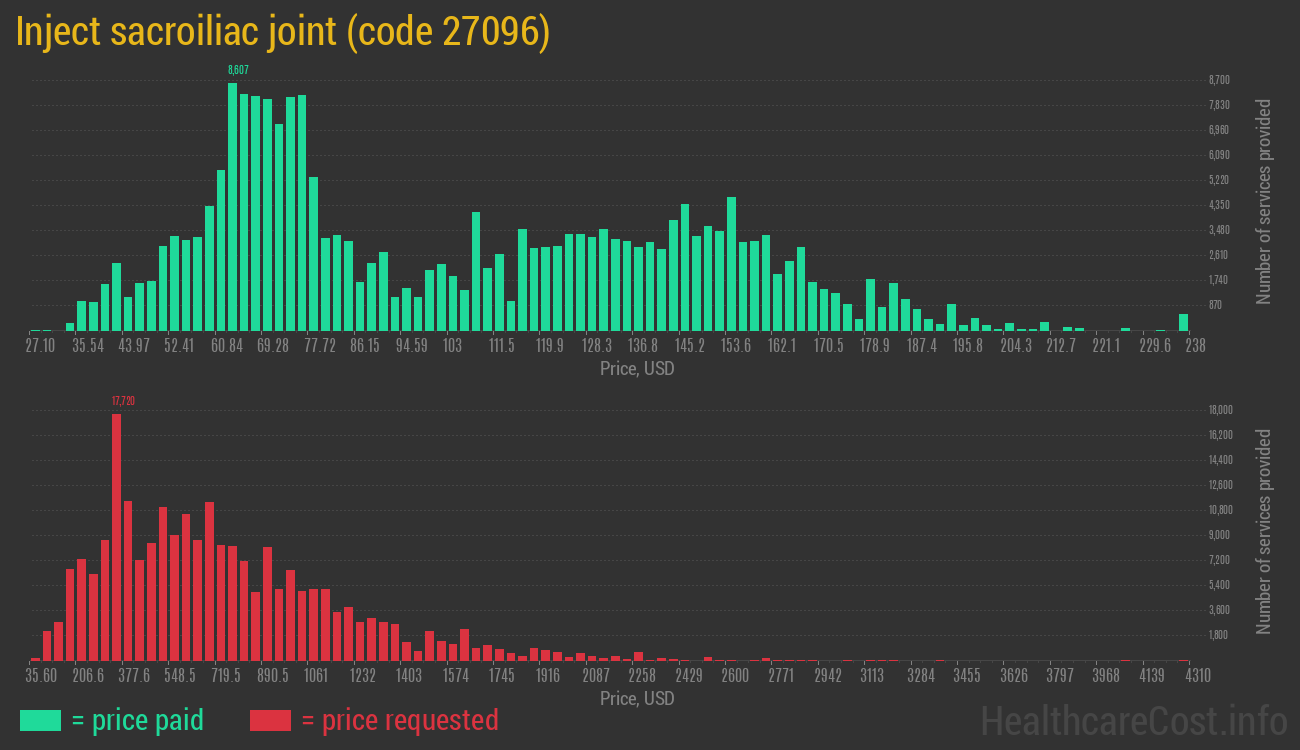The height and width of the screenshot is (750, 1300).
Task: Click the 35.60 tick on the bottom x-axis
Action: [40, 676]
